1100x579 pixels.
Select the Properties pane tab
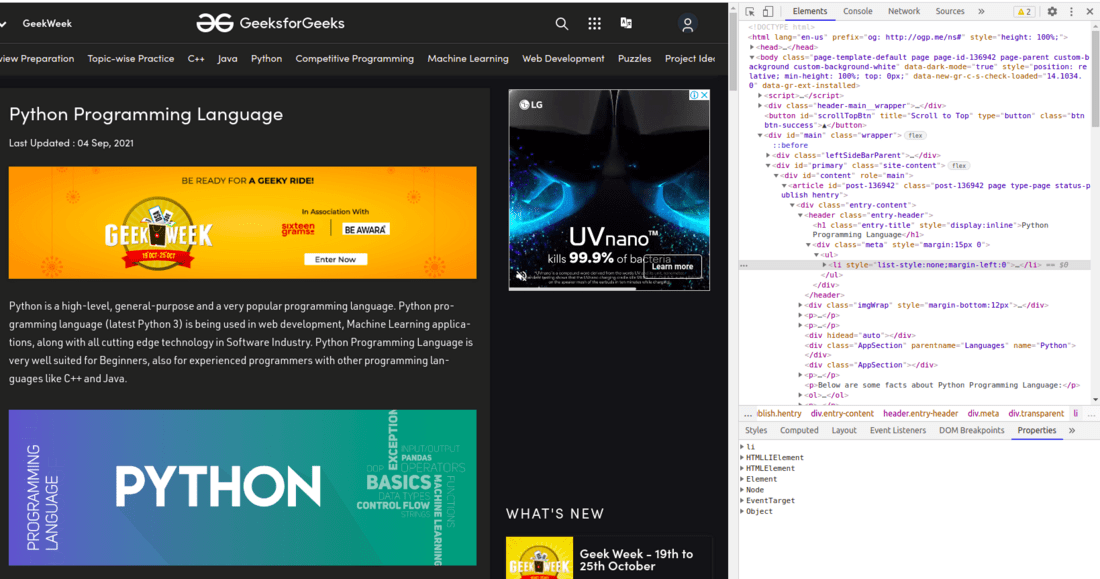tap(1037, 430)
